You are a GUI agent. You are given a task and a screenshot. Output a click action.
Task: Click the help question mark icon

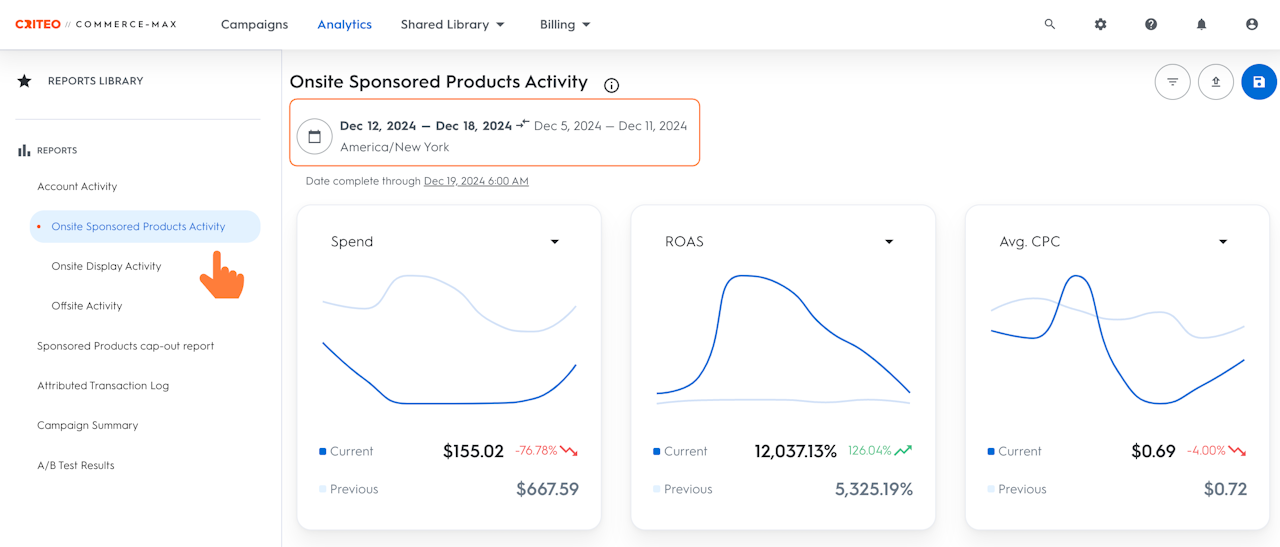[1151, 24]
